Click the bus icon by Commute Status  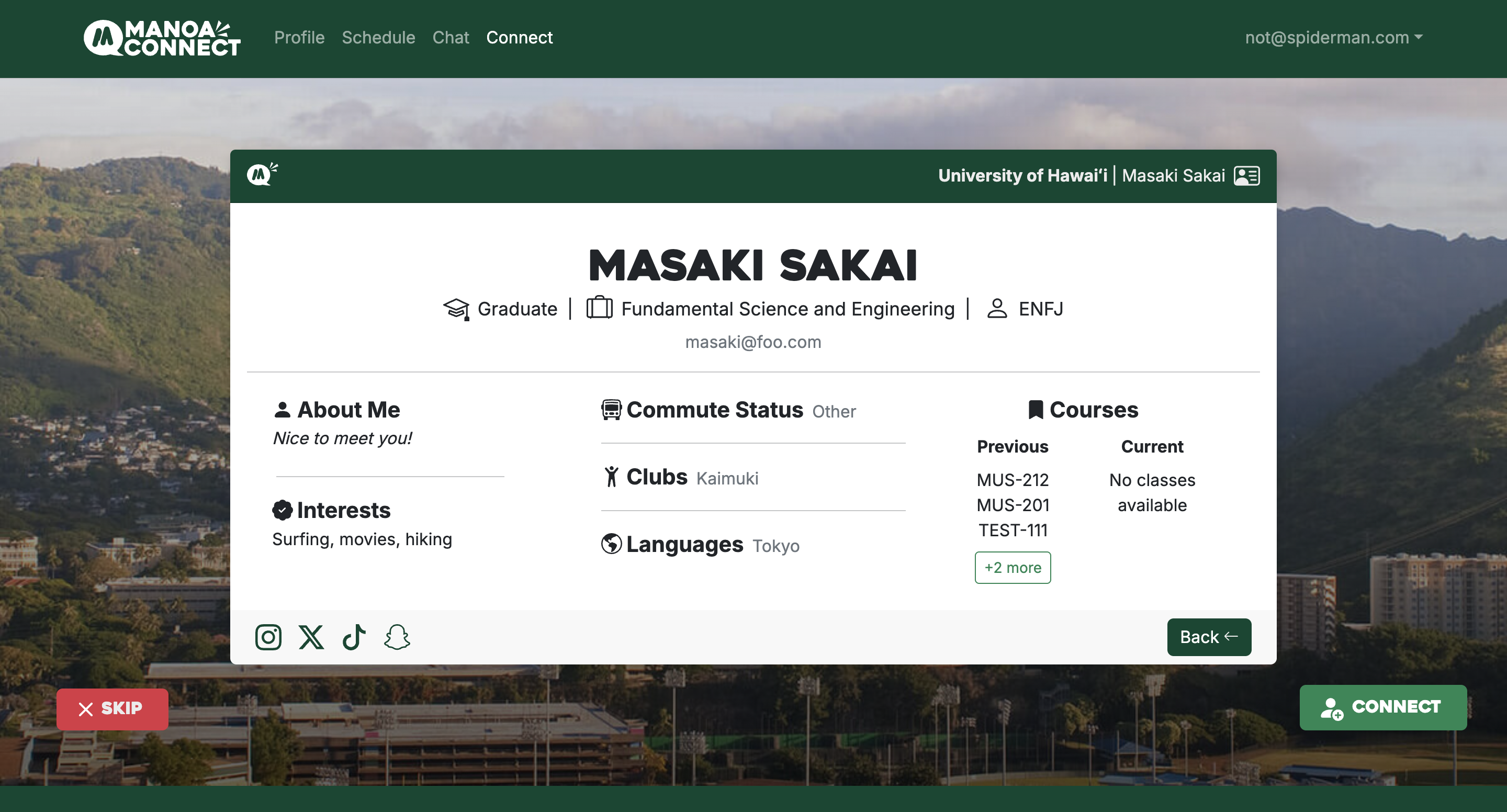pos(611,410)
